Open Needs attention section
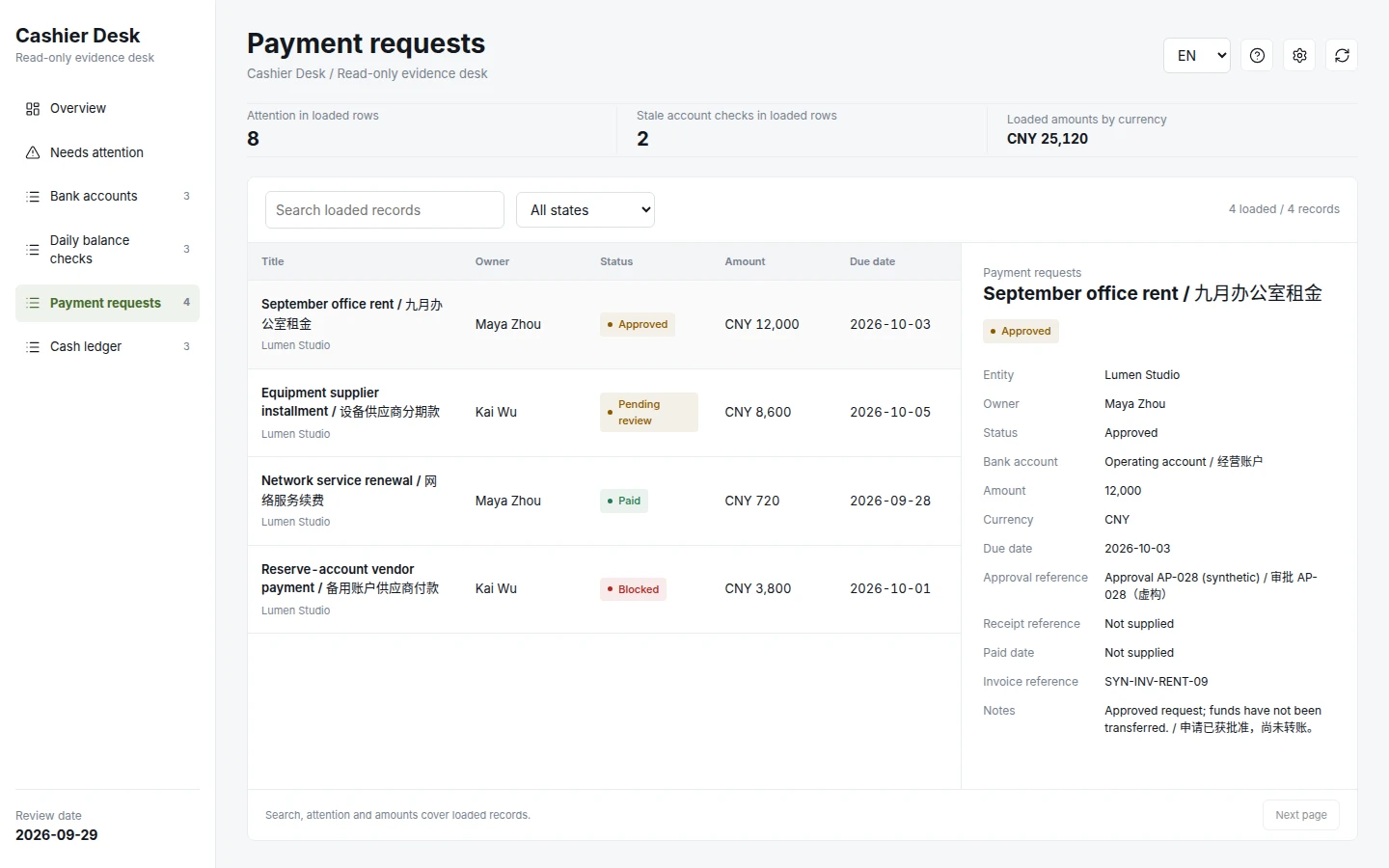This screenshot has width=1389, height=868. pyautogui.click(x=107, y=152)
